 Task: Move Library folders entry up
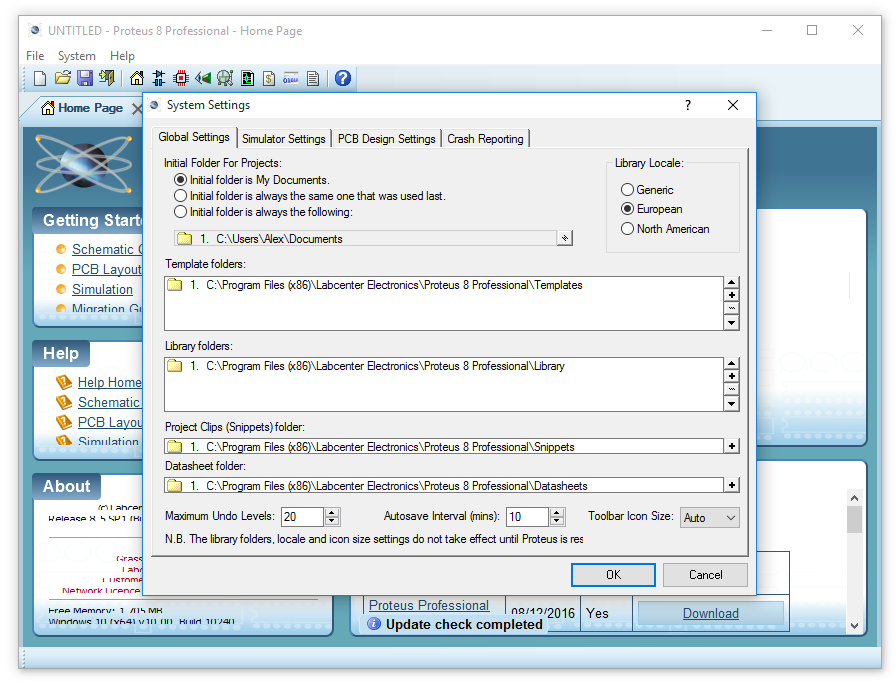pos(731,364)
